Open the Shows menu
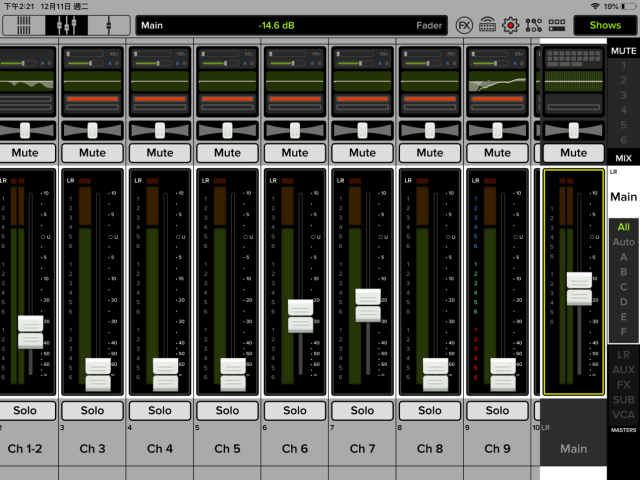This screenshot has width=640, height=480. 605,25
